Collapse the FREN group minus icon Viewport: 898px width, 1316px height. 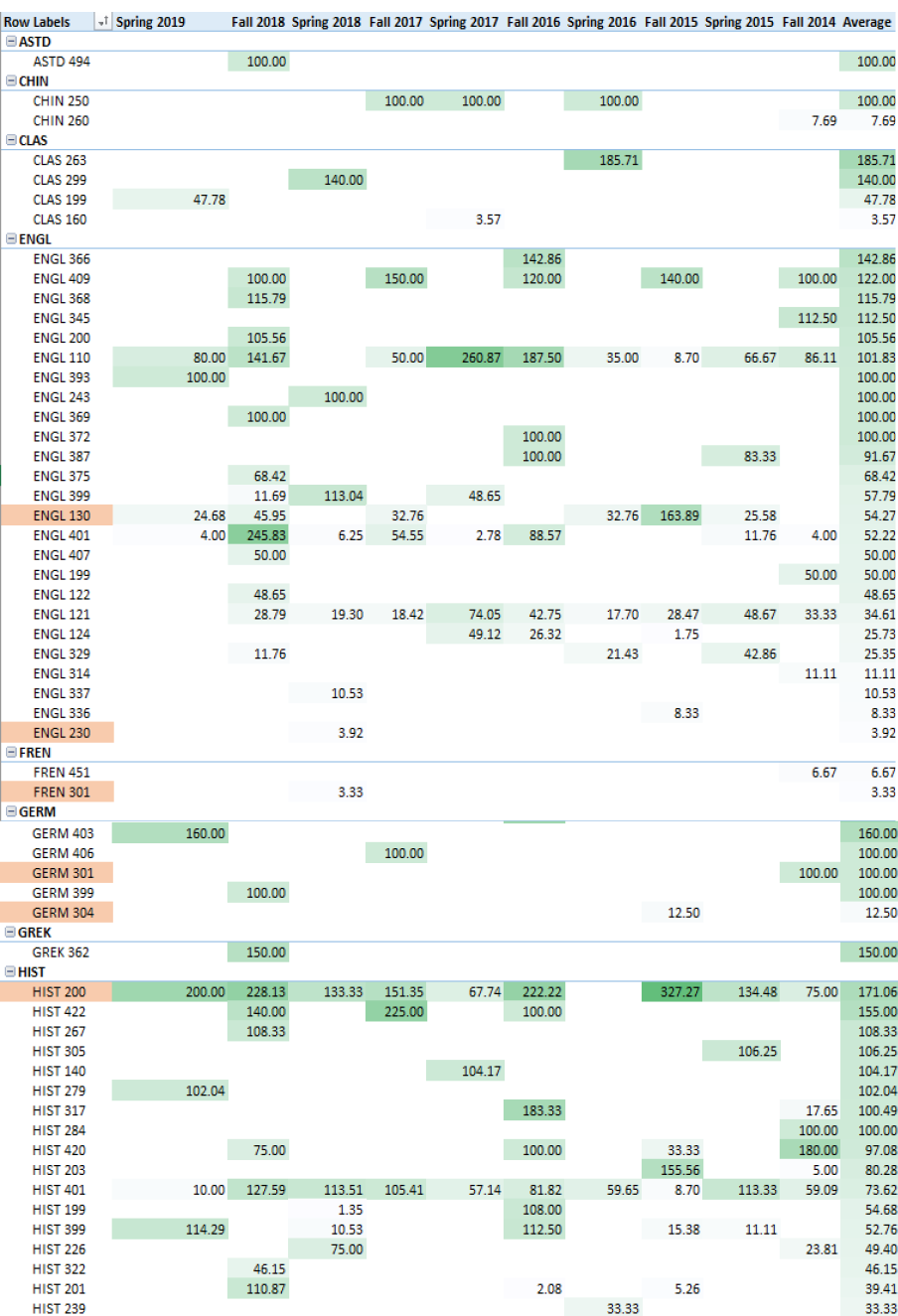pos(10,753)
